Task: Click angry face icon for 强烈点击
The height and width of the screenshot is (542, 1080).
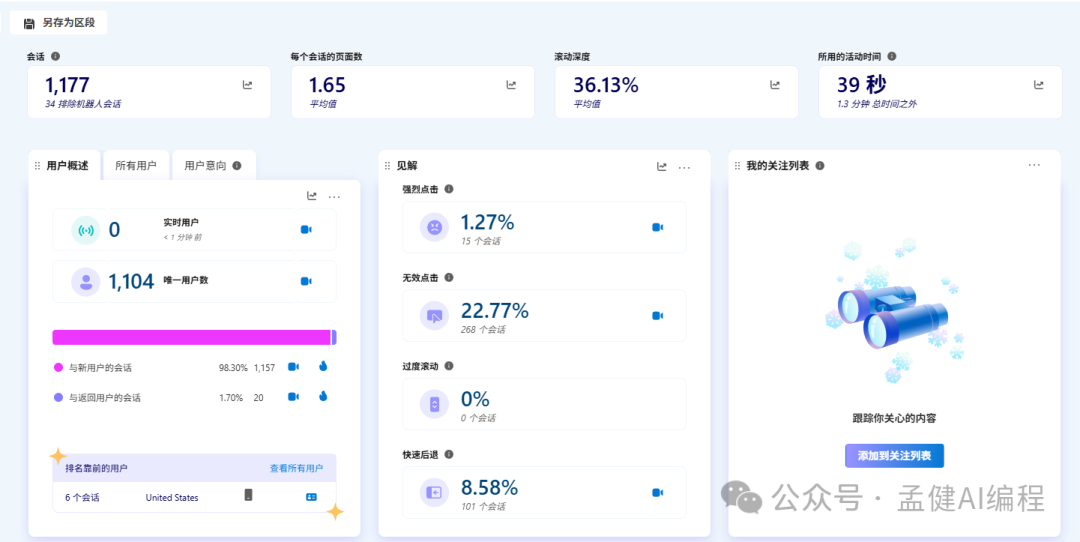Action: pos(435,227)
